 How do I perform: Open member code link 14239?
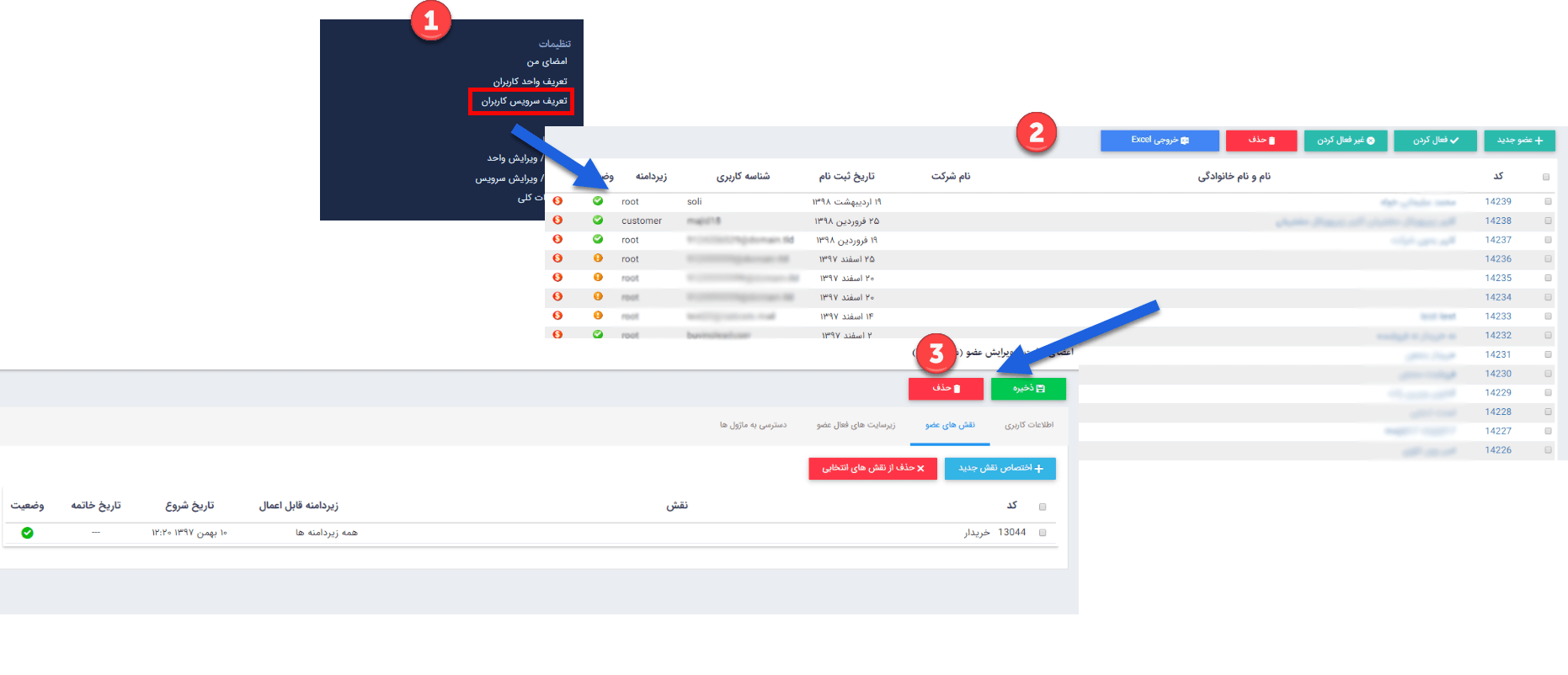coord(1498,202)
